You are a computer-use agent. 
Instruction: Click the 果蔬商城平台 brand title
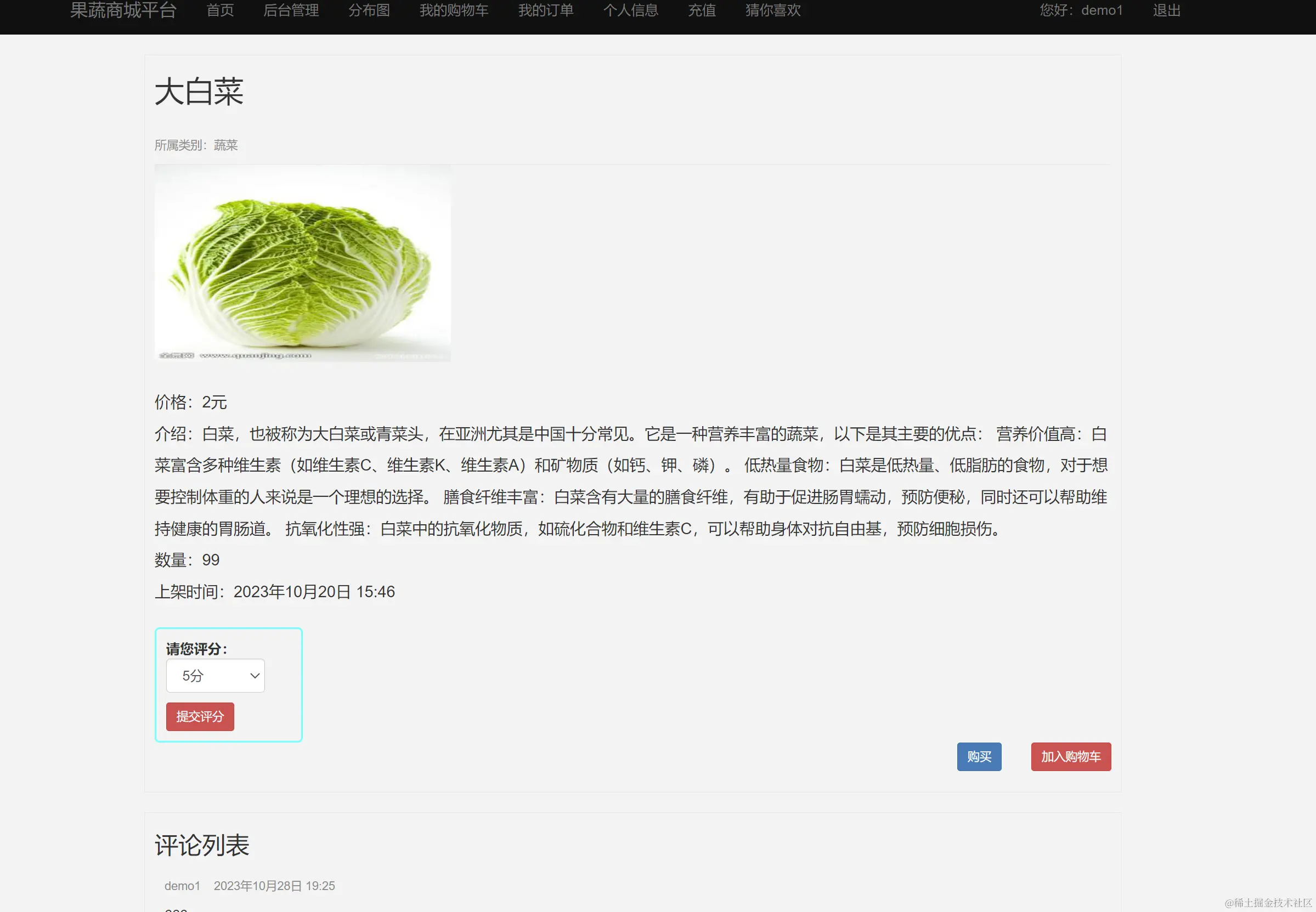pyautogui.click(x=123, y=10)
